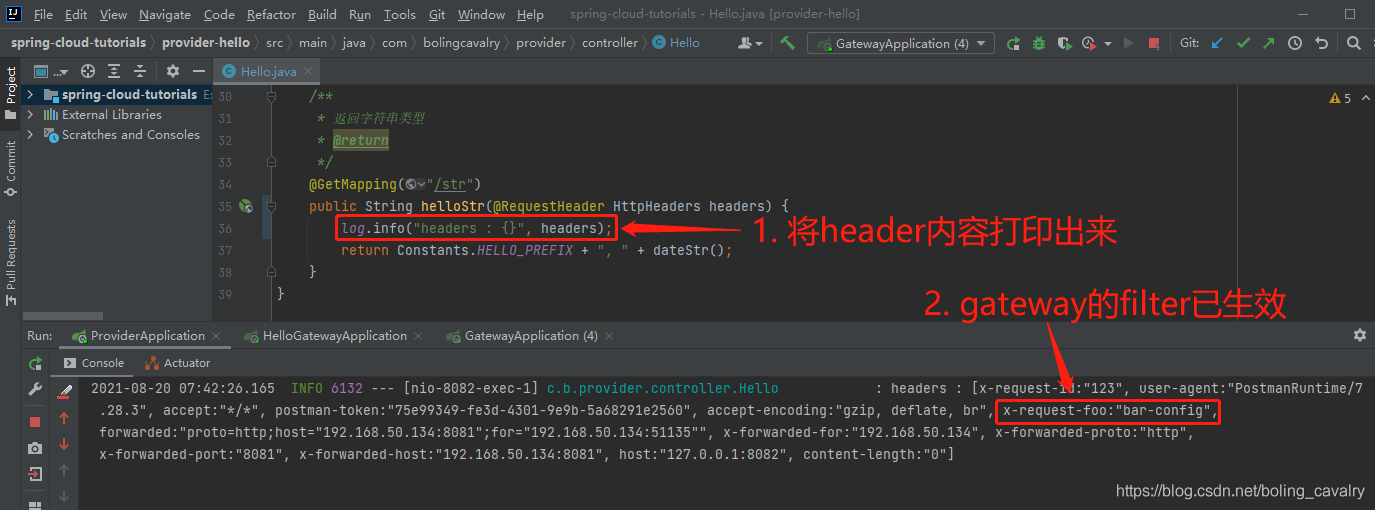
Task: Open Run tool window settings gear
Action: [1359, 335]
